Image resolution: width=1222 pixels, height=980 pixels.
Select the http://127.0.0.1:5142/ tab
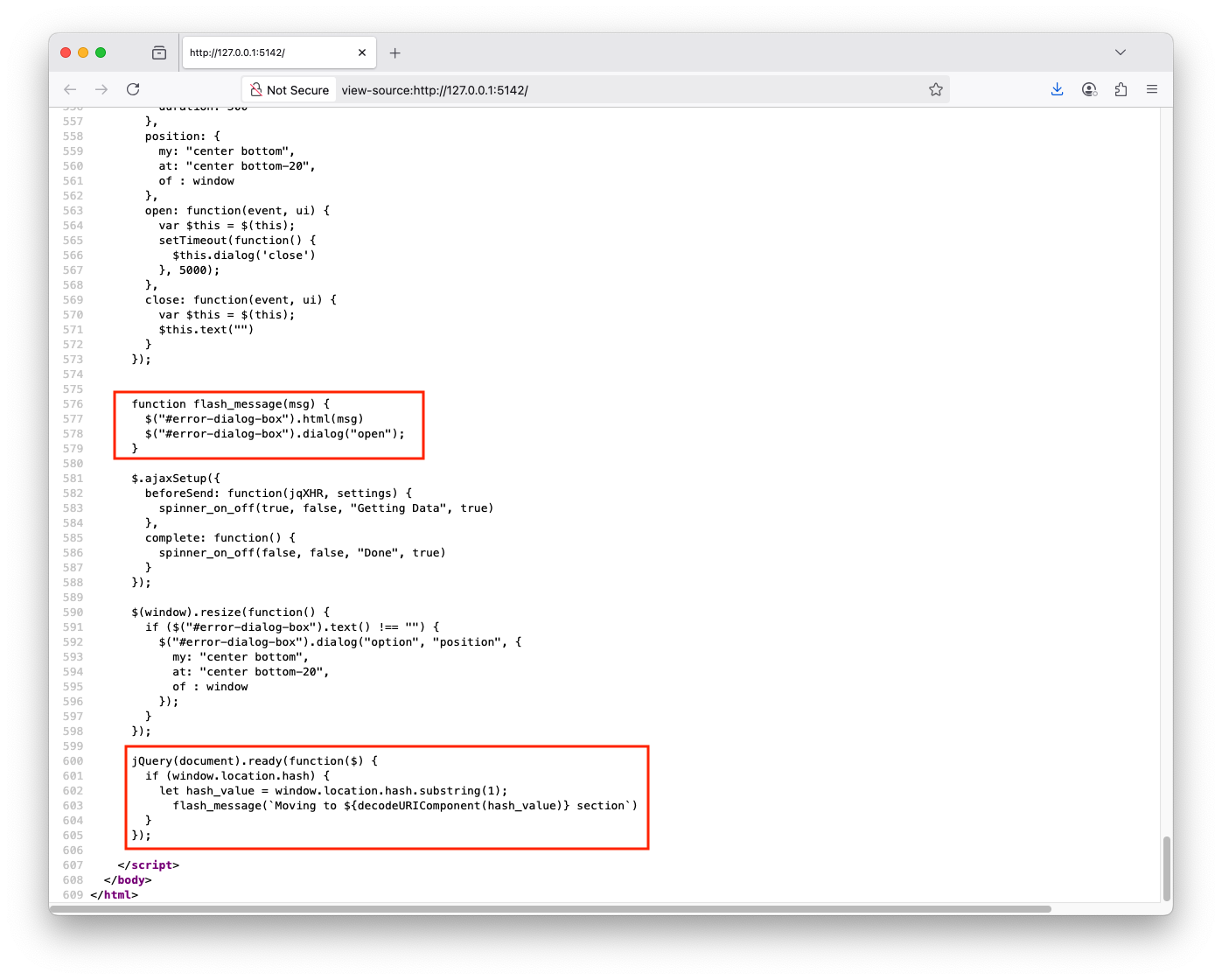[x=278, y=52]
